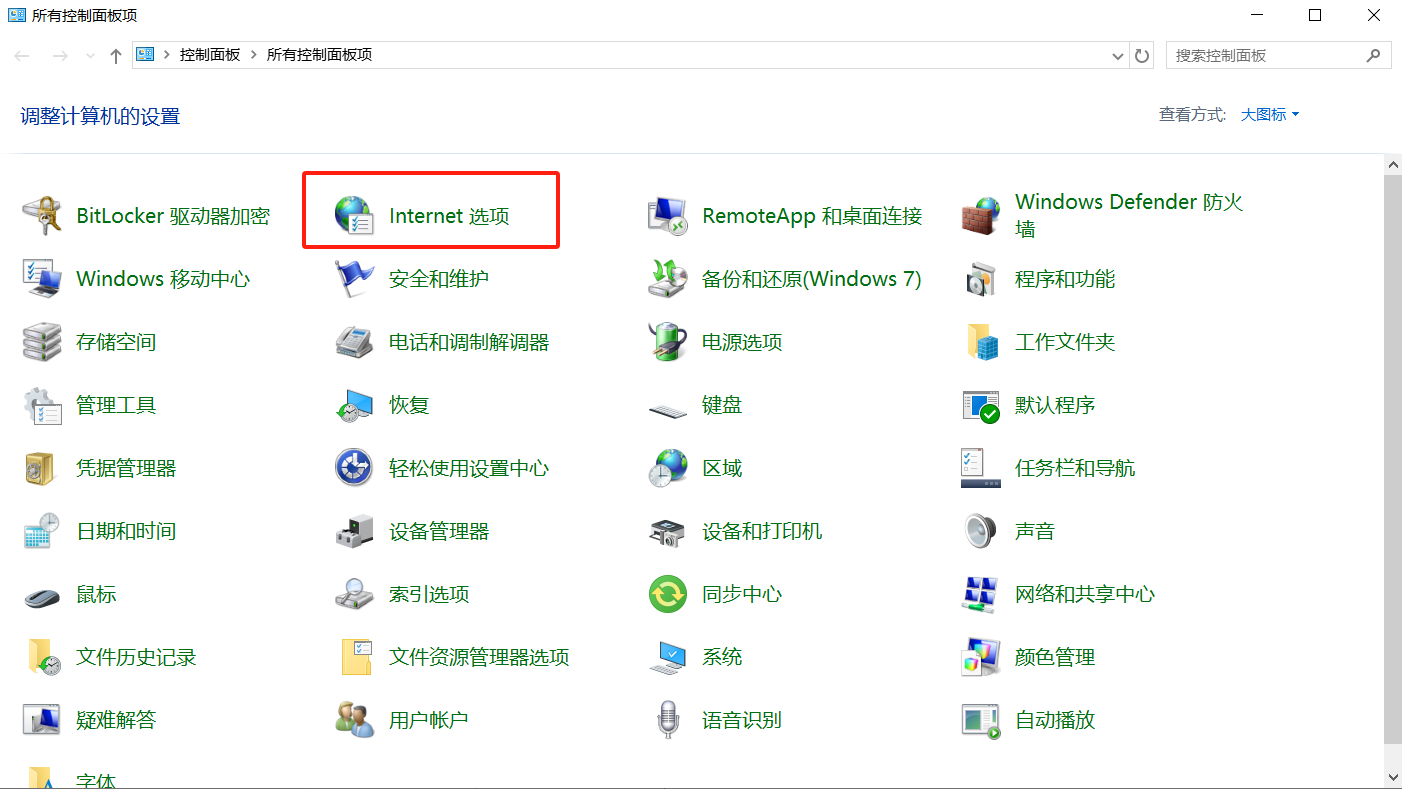Open 安全和维护 flag icon
Screen dimensions: 1402x789
pos(355,279)
